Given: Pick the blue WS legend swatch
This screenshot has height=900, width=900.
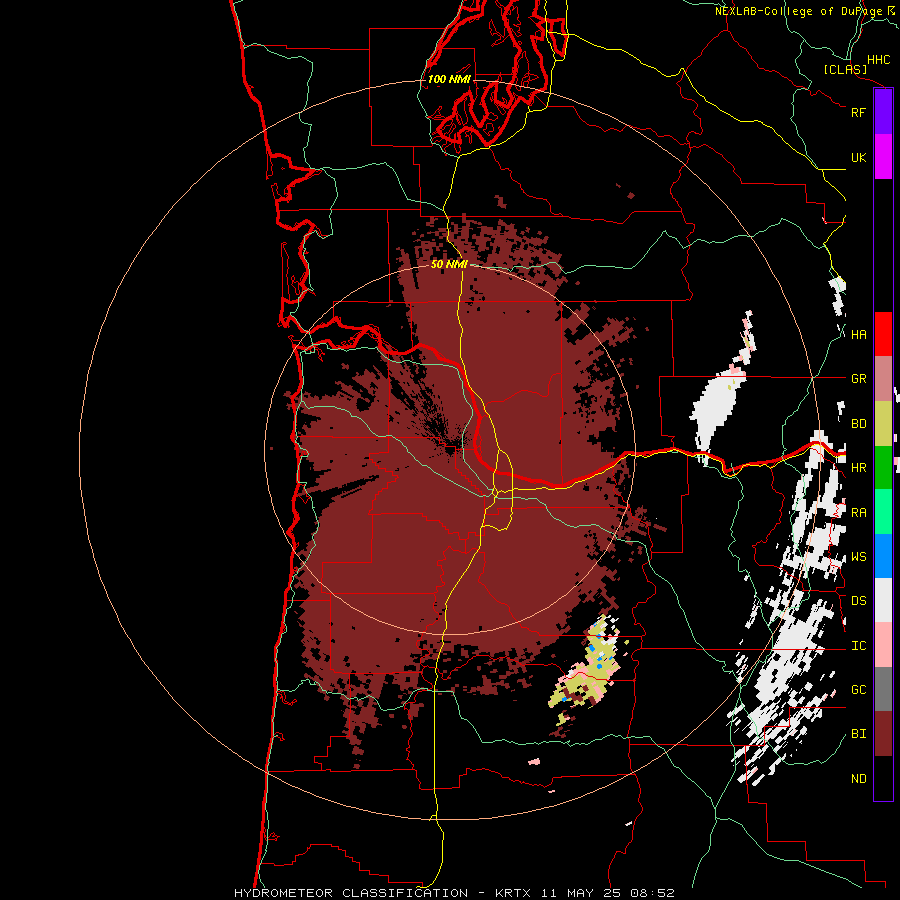Looking at the screenshot, I should (x=883, y=556).
